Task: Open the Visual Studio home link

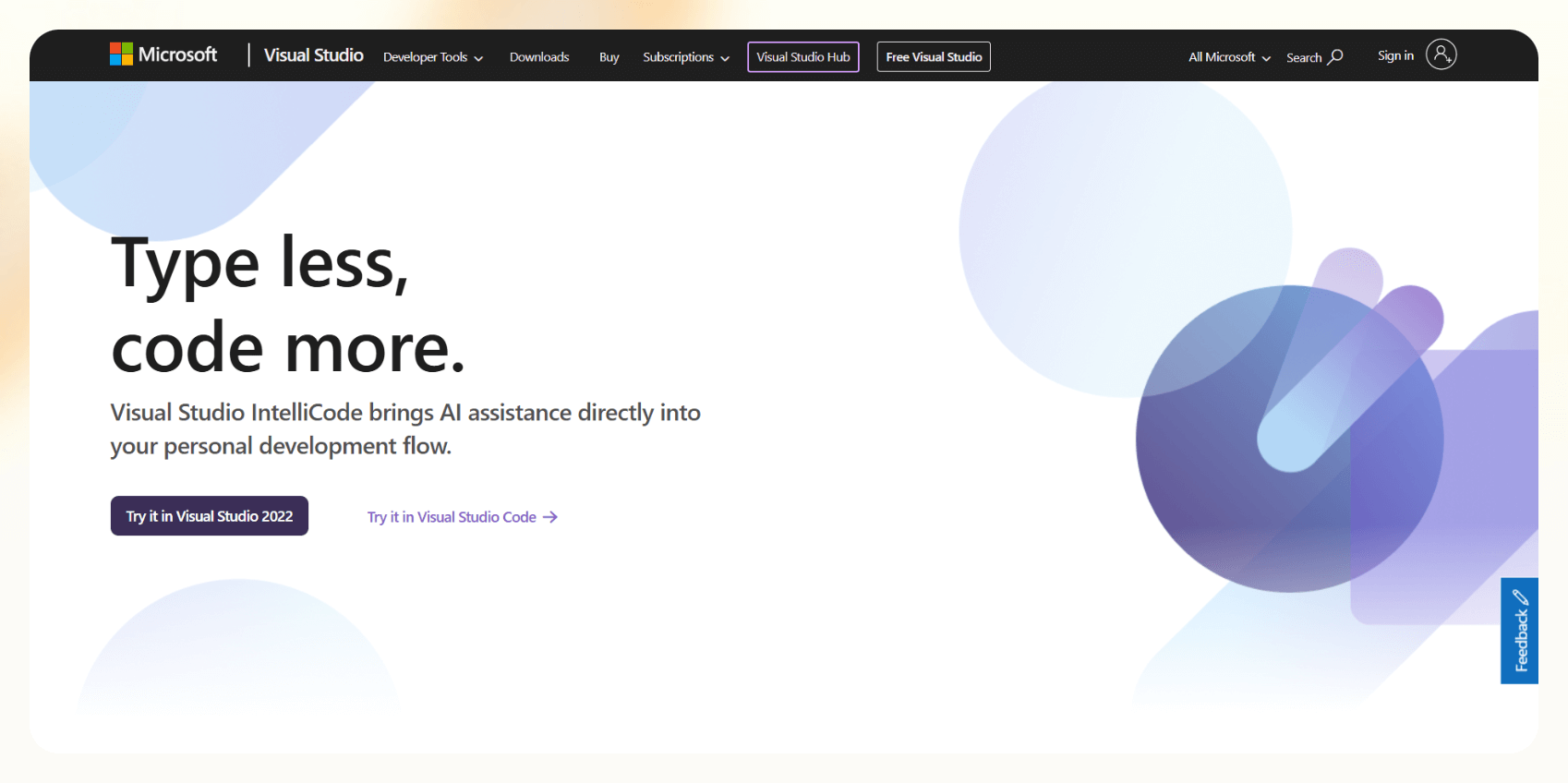Action: [314, 55]
